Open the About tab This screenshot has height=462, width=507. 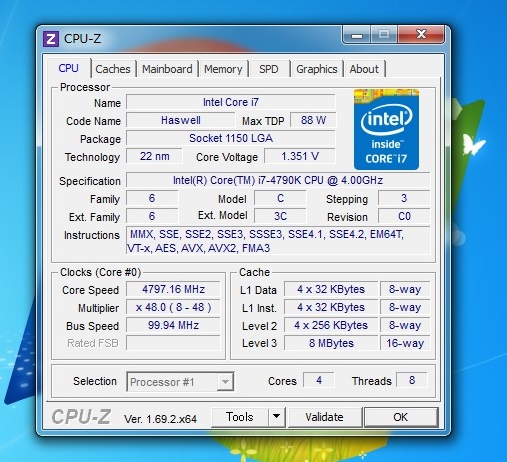(x=364, y=69)
